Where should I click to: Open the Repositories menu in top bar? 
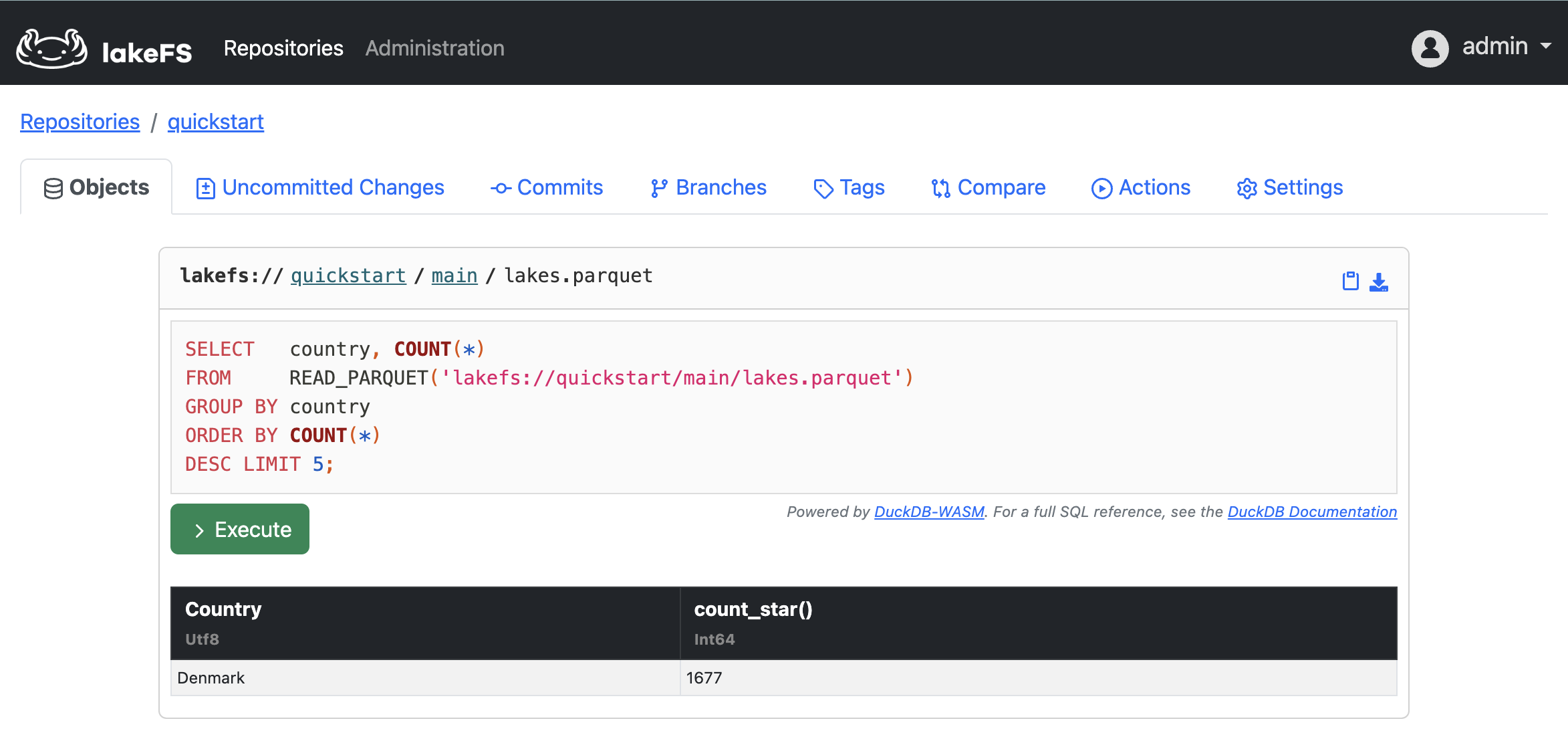(x=283, y=47)
